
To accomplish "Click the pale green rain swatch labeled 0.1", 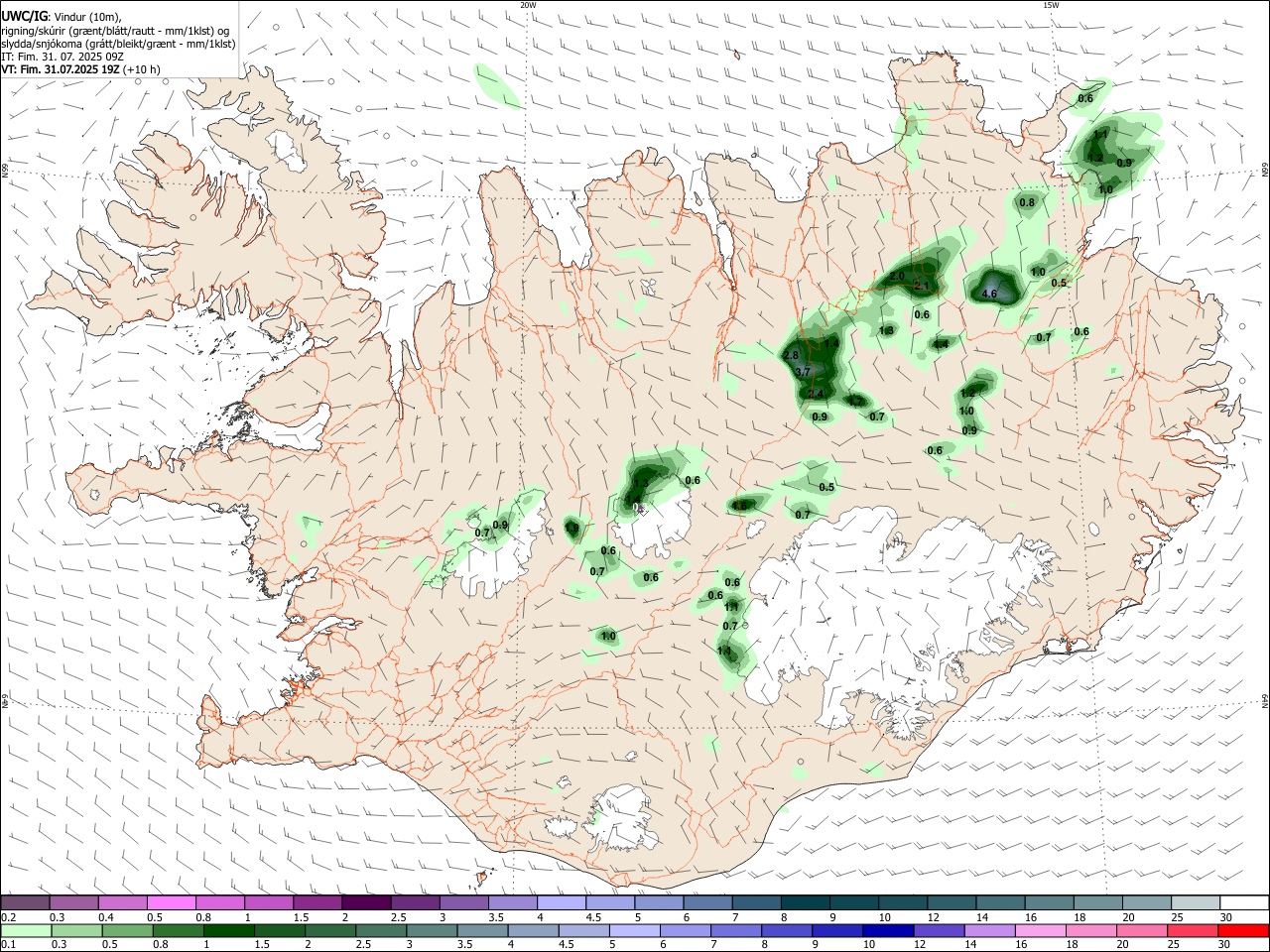I will coord(26,930).
